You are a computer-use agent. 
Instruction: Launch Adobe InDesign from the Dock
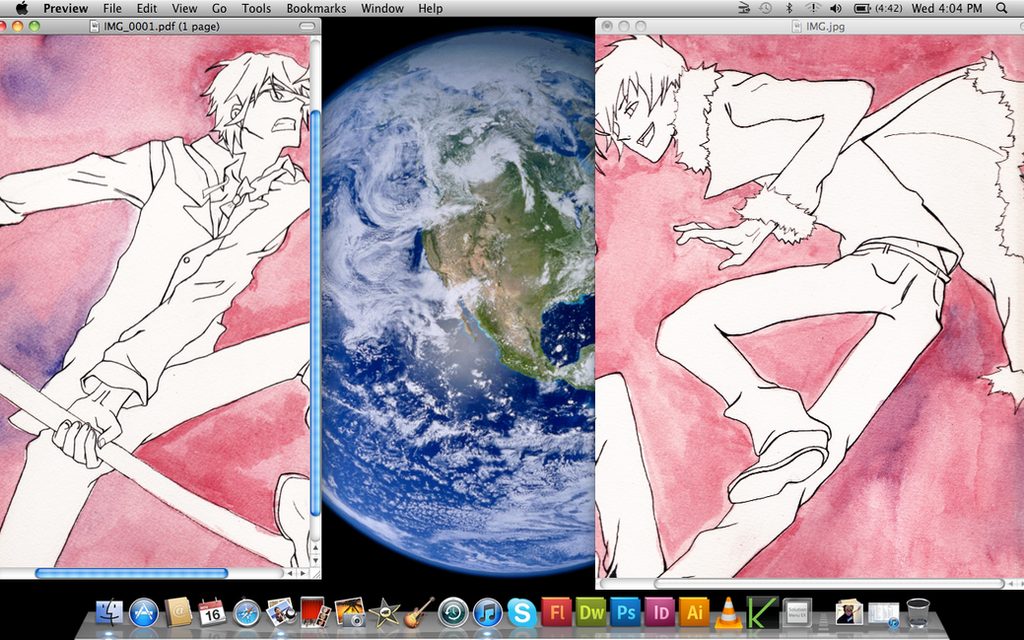pyautogui.click(x=660, y=613)
